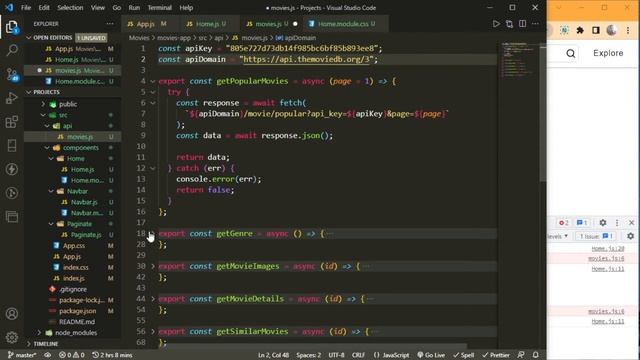Click JavaScript language mode in status bar
The image size is (640, 360).
[x=391, y=355]
